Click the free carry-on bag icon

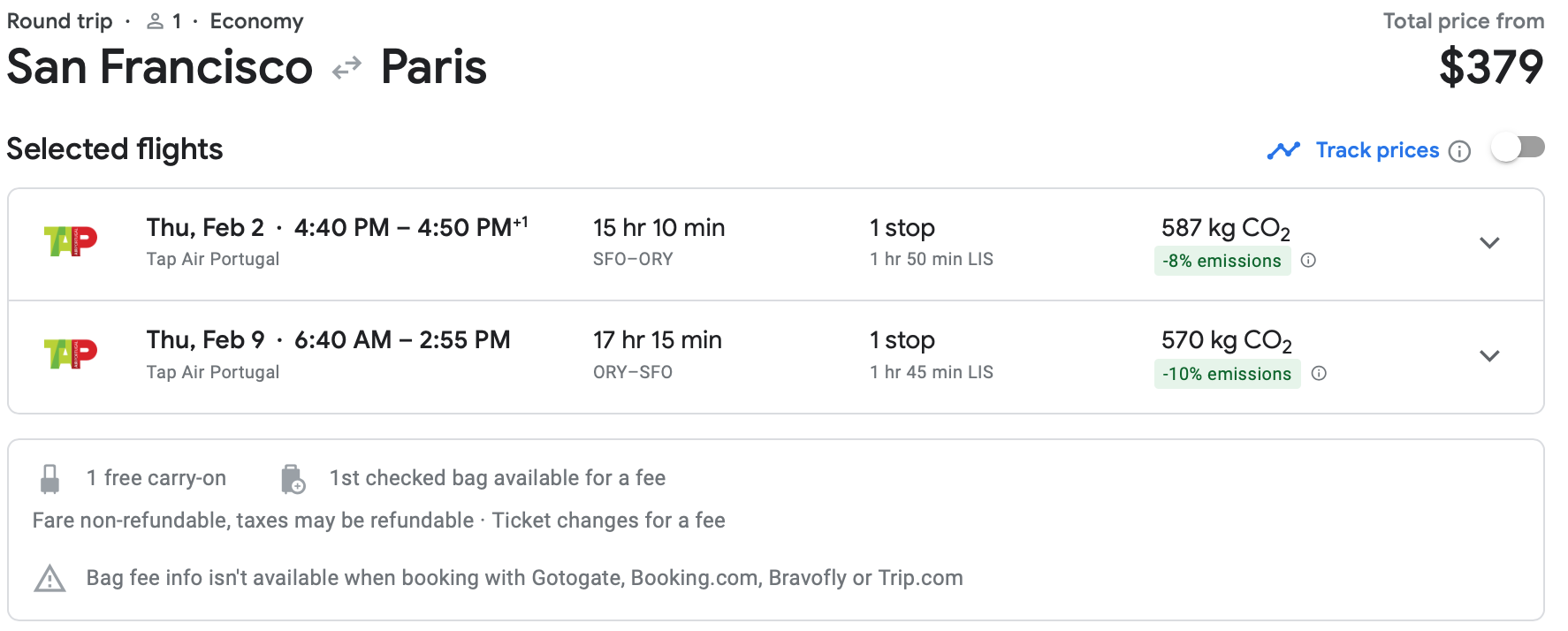[x=50, y=479]
